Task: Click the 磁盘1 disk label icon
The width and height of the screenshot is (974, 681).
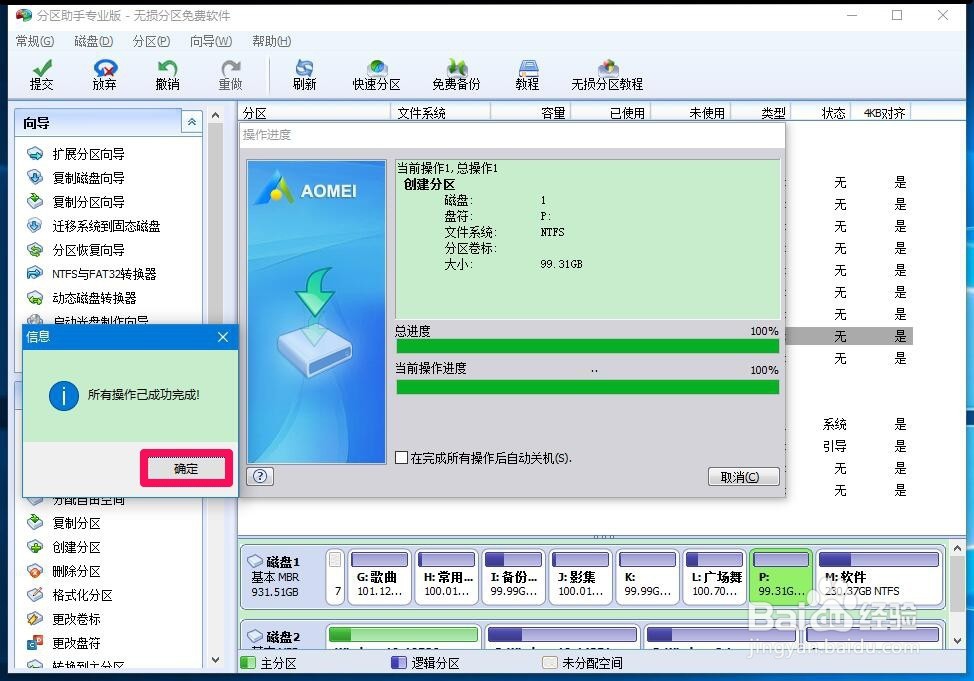Action: [x=255, y=560]
